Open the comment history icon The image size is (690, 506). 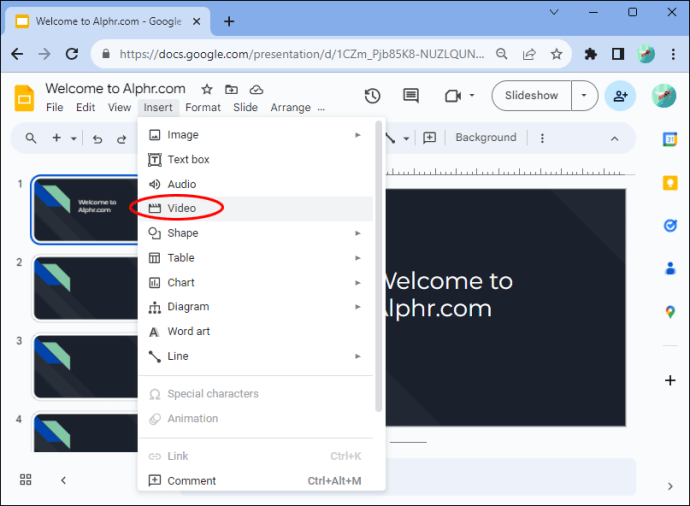(411, 95)
